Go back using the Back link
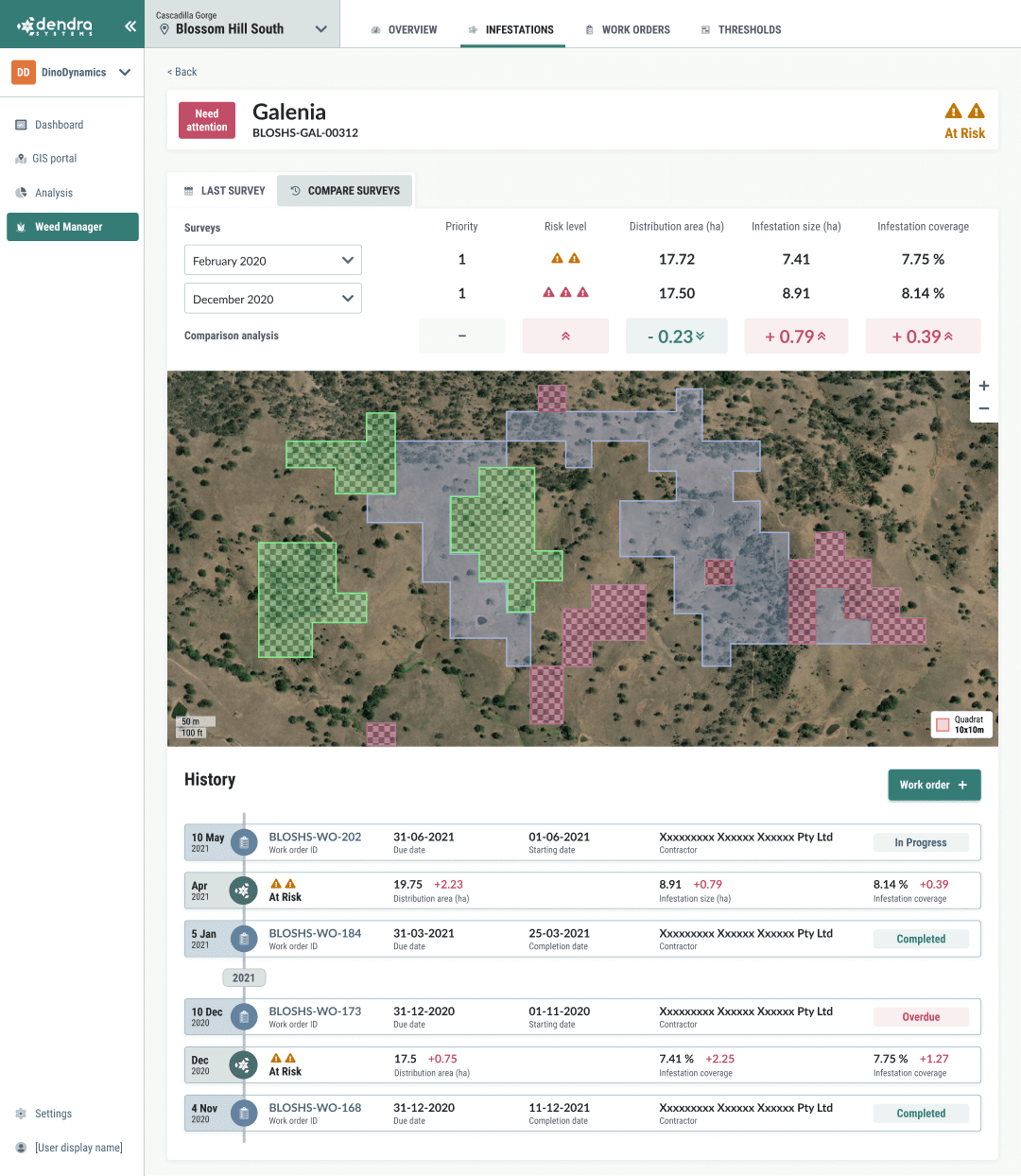The height and width of the screenshot is (1176, 1021). tap(182, 72)
